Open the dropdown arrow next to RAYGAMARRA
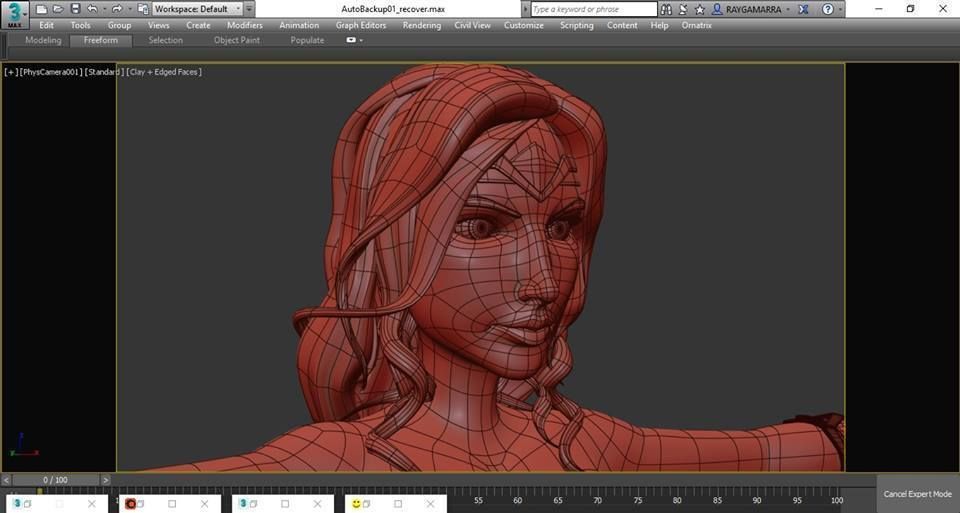960x513 pixels. 789,9
